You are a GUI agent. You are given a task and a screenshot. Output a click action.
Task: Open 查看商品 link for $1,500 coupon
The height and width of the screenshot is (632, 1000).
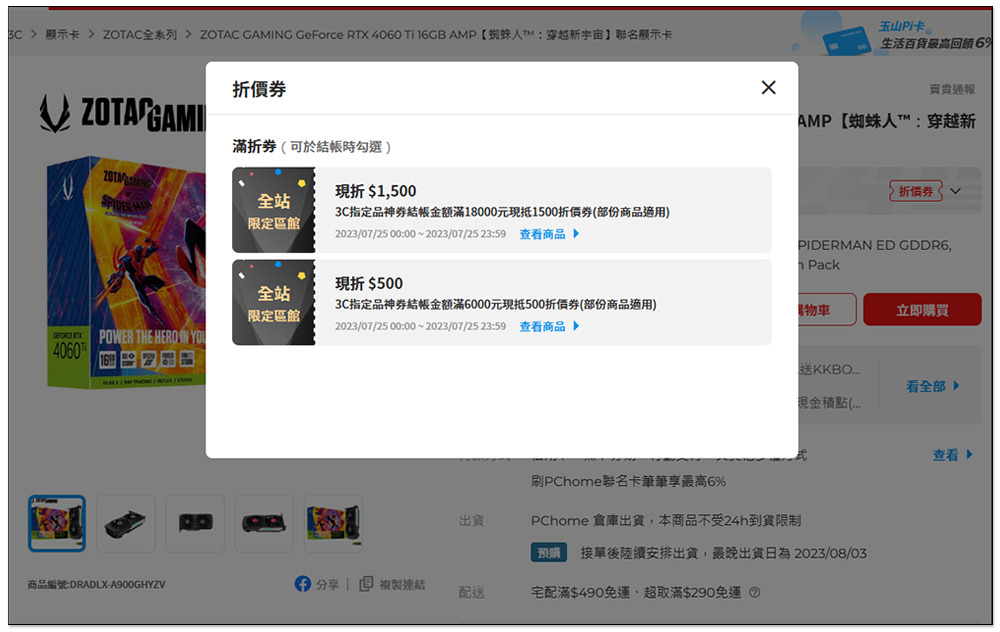[548, 234]
